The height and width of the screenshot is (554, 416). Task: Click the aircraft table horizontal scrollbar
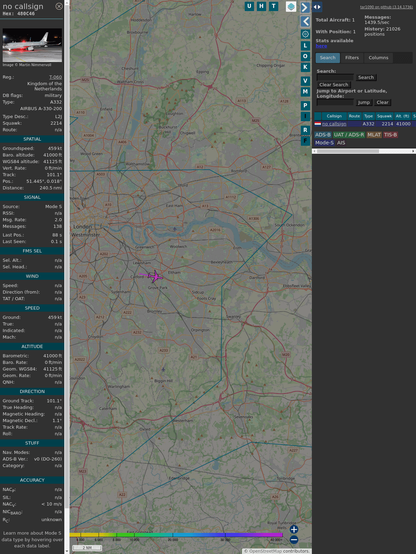[x=364, y=151]
